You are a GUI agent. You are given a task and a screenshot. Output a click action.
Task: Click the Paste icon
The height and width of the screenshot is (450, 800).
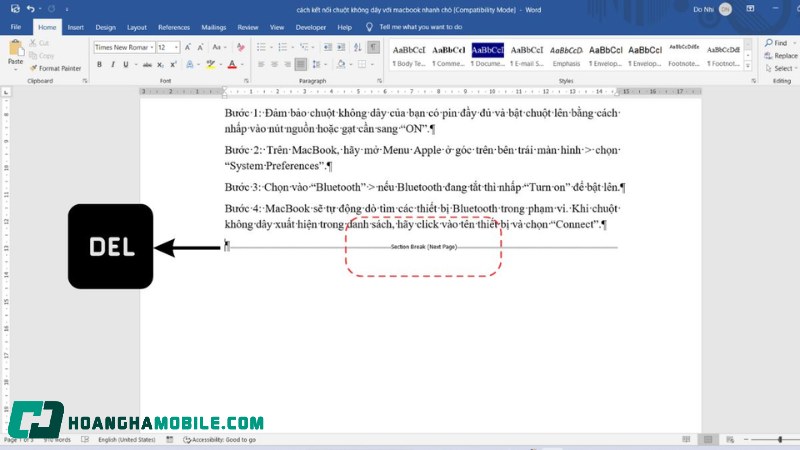15,52
